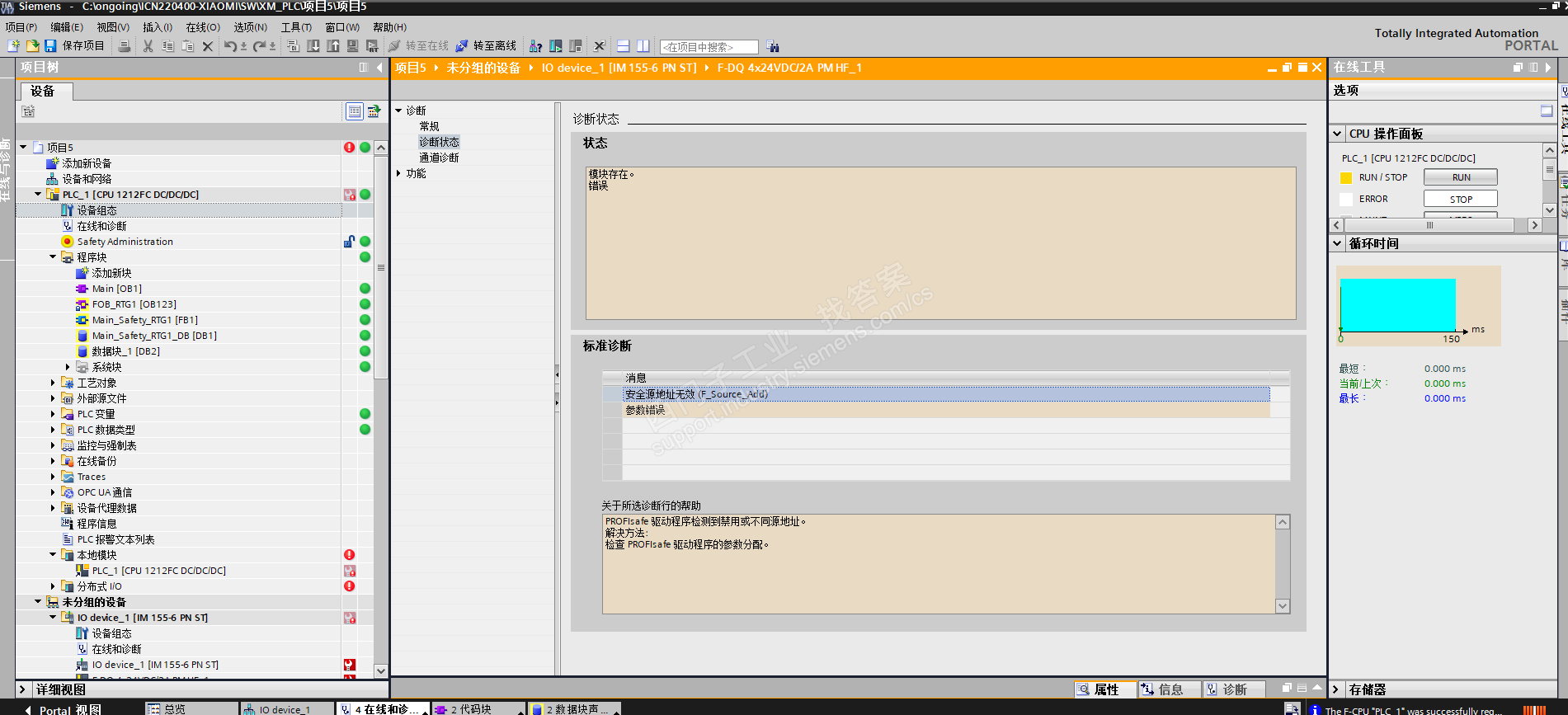Select the 参数错误 message row
Screen dimensions: 1568x715
(x=946, y=410)
